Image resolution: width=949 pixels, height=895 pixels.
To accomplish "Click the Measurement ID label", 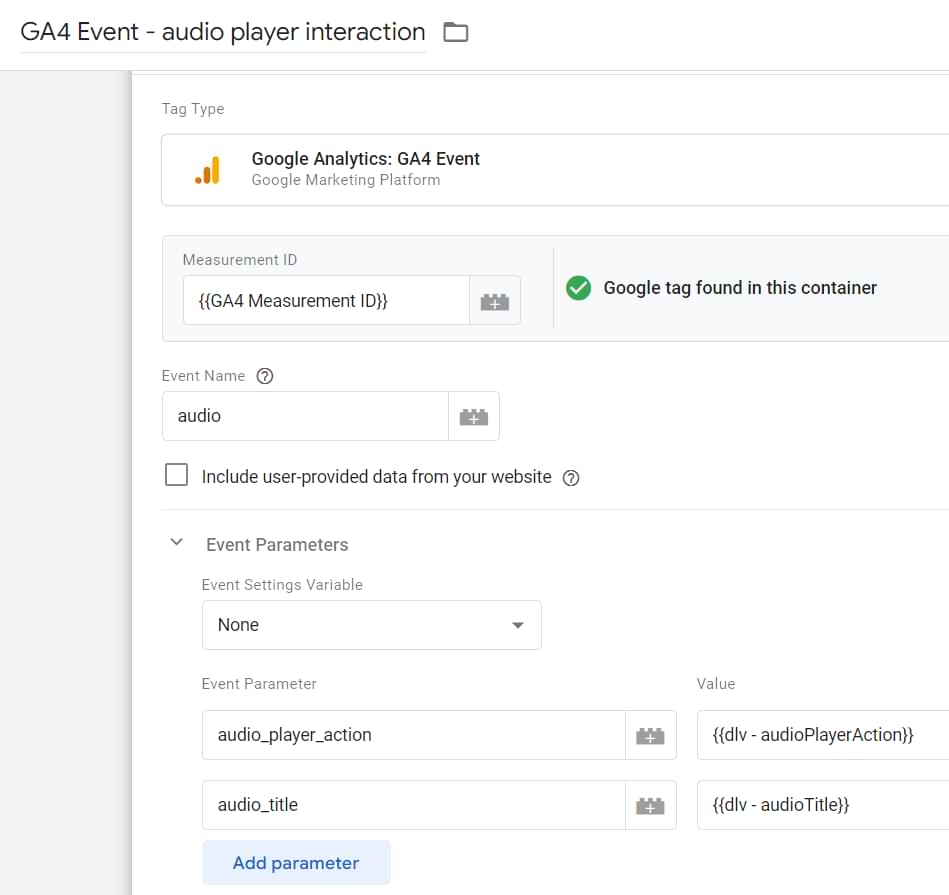I will click(x=240, y=260).
